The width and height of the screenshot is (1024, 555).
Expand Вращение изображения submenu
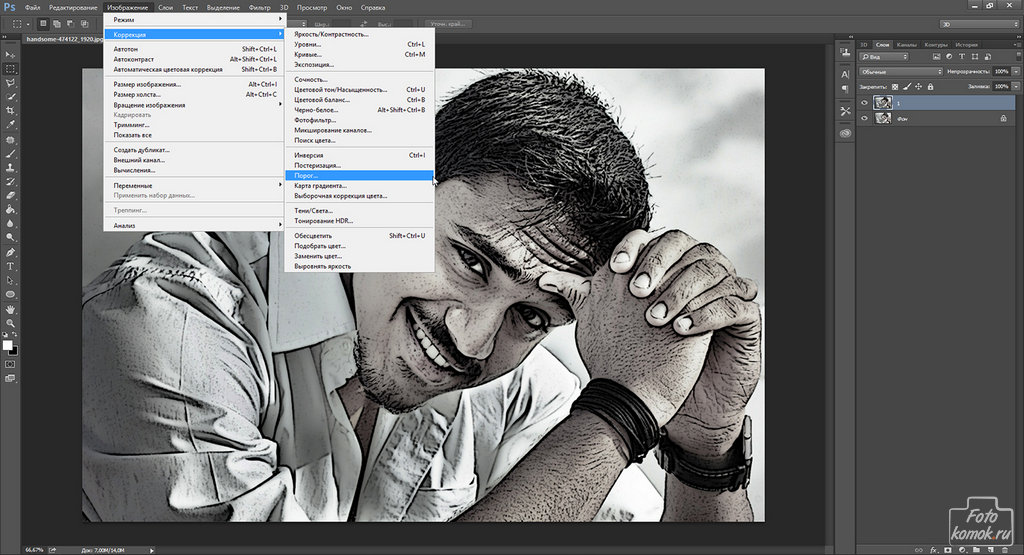coord(194,104)
